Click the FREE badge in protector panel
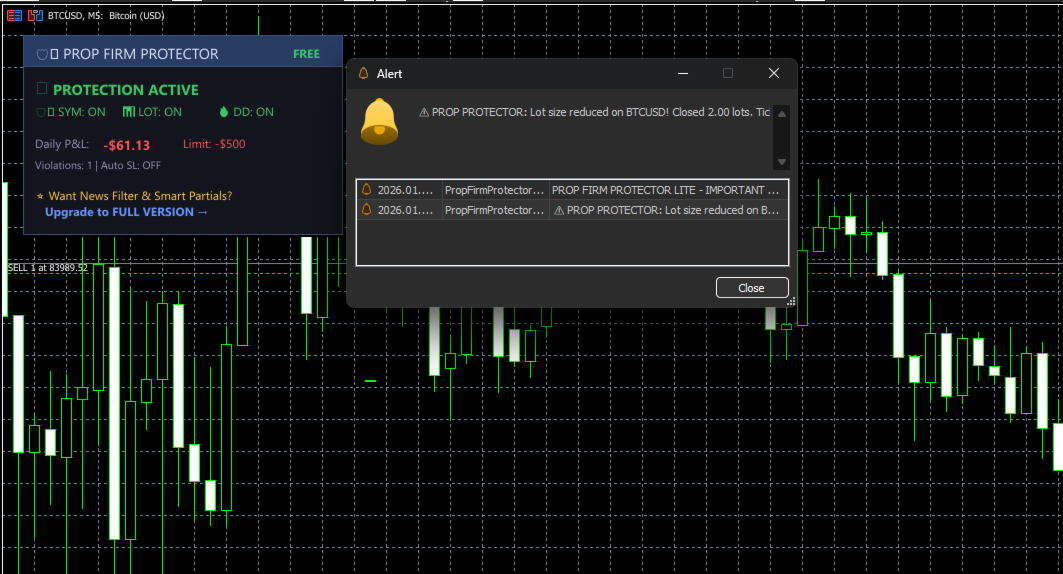 click(x=306, y=54)
